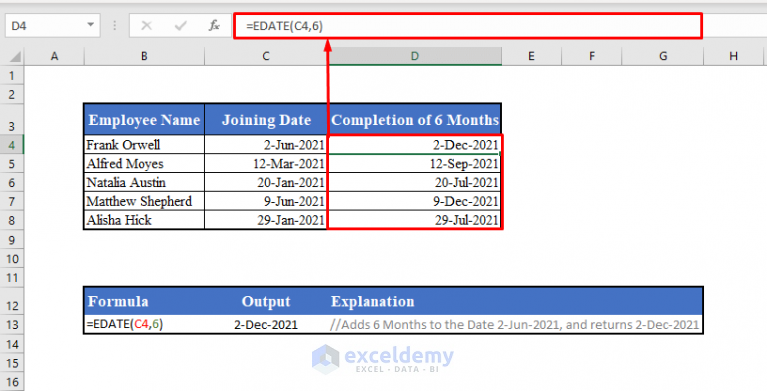Select column D header

coord(415,56)
